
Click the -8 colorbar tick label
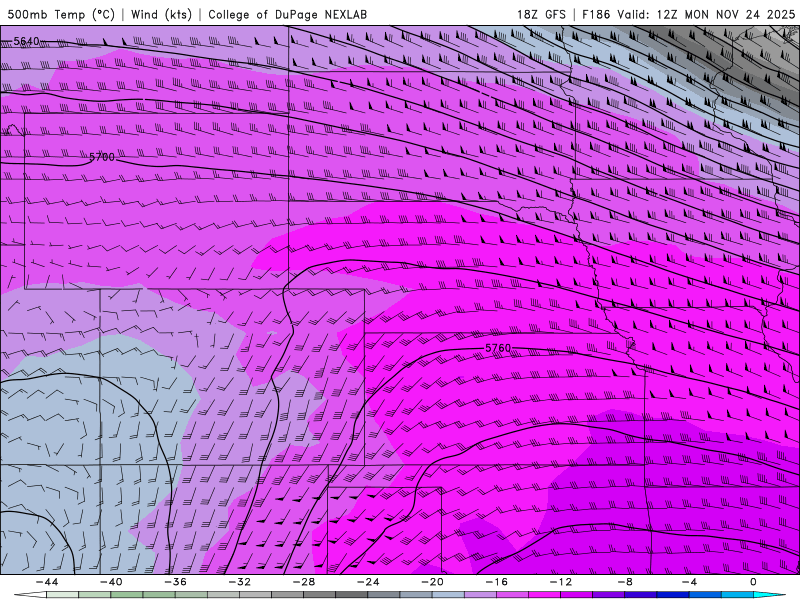tap(626, 582)
